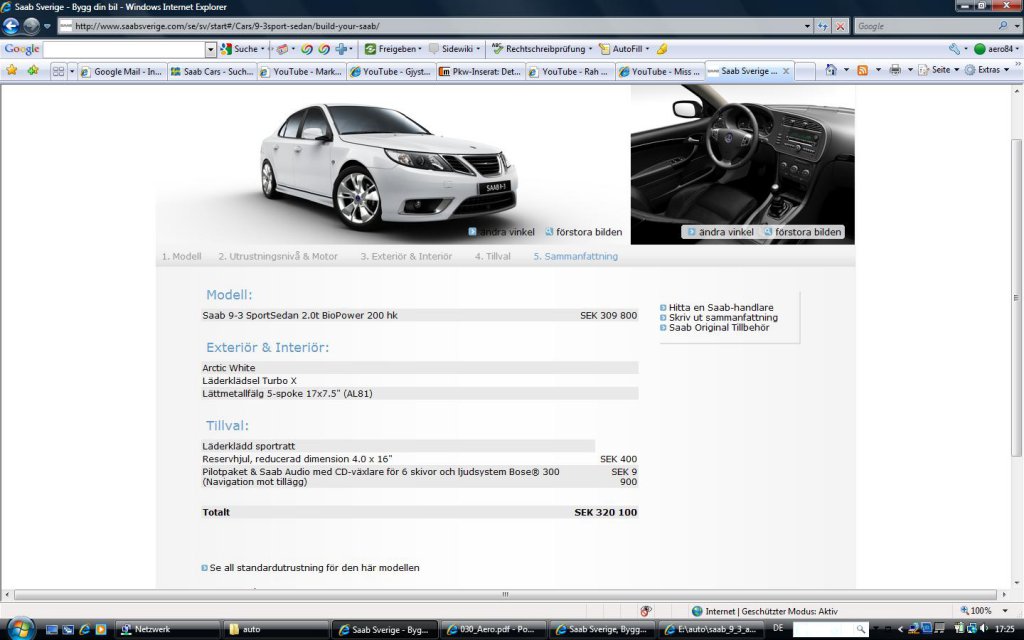Click the Google toolbar wrench settings icon
This screenshot has width=1024, height=640.
point(954,49)
